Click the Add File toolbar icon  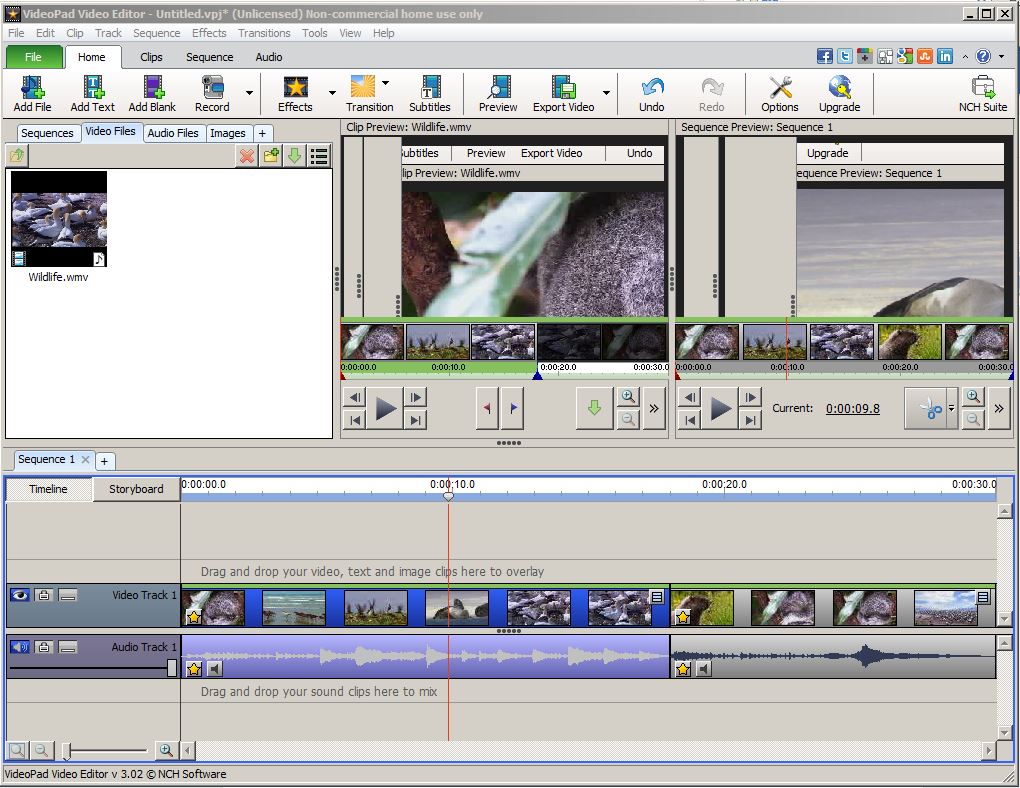32,94
